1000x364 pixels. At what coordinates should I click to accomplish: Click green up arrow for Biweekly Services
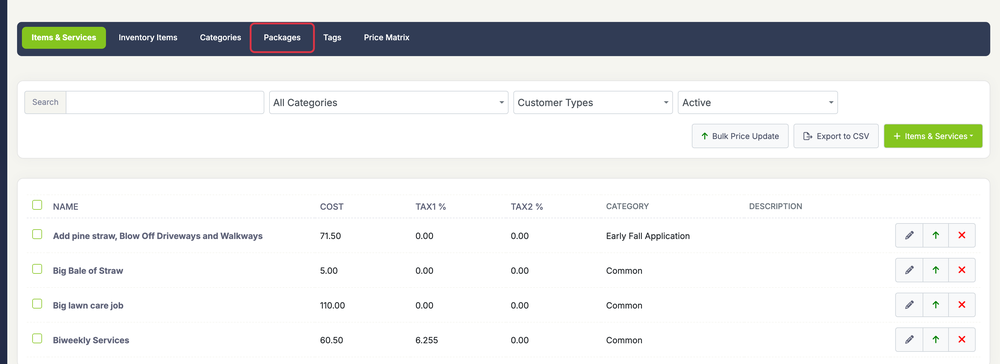click(936, 340)
